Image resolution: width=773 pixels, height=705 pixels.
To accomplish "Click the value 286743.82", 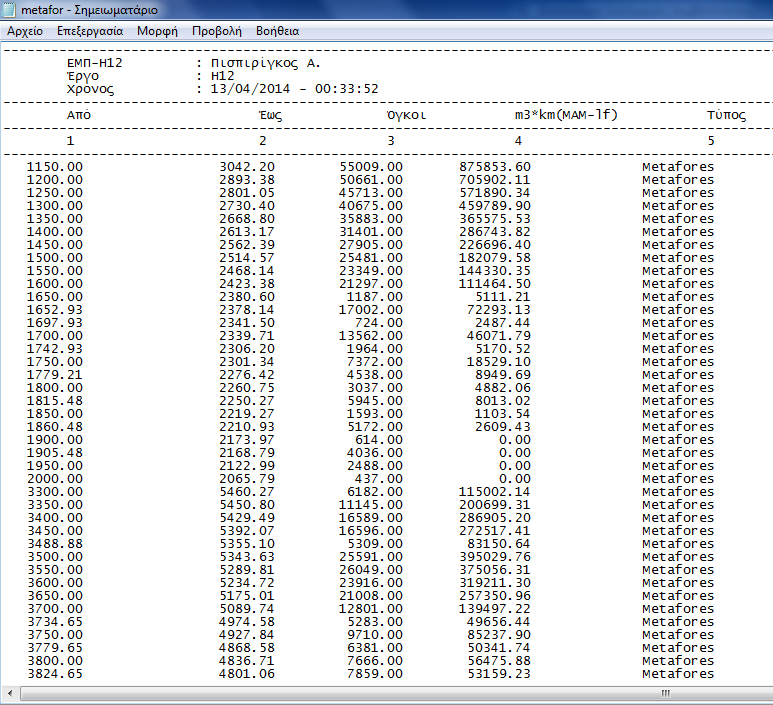I will [x=495, y=232].
